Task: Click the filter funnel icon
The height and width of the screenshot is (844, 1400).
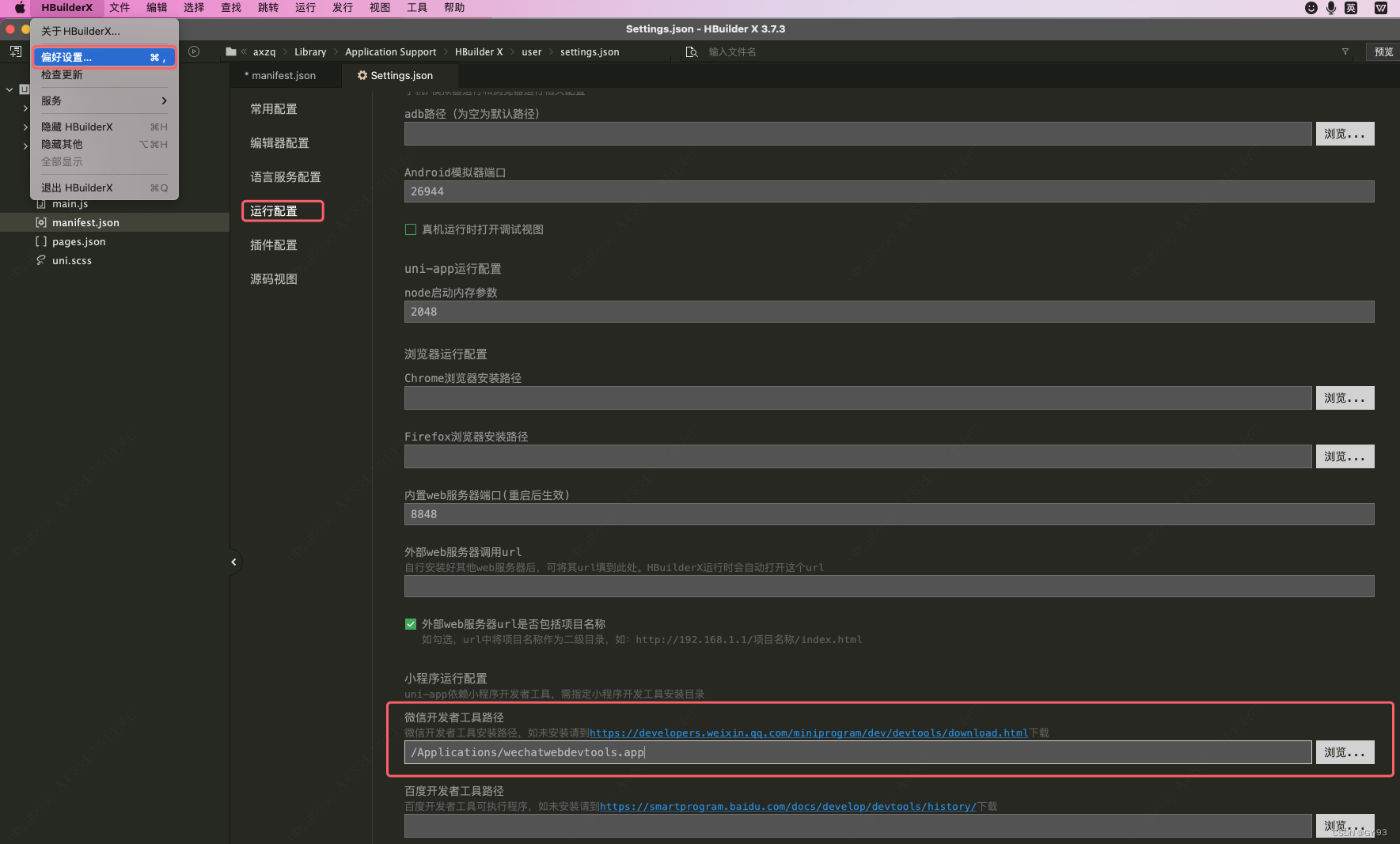Action: (1345, 52)
